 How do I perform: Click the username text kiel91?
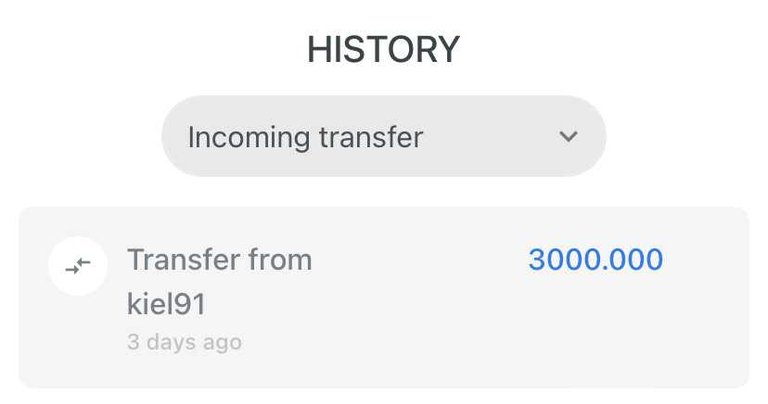pyautogui.click(x=166, y=304)
